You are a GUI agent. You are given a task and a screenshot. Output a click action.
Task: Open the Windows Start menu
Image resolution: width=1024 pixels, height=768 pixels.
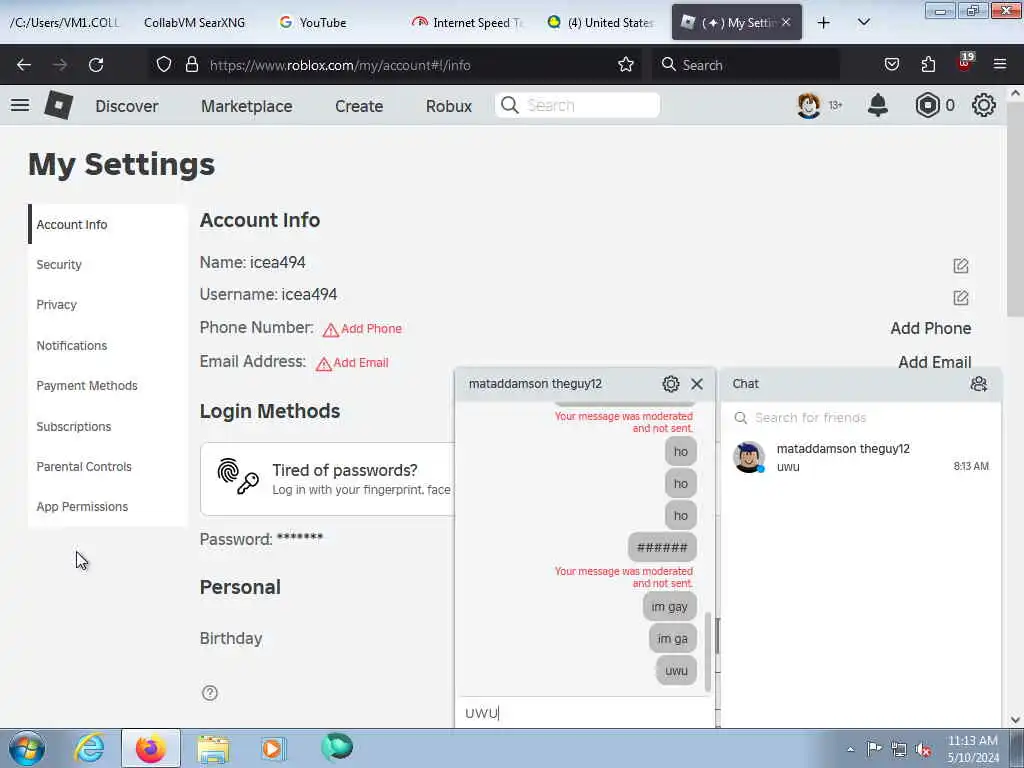(27, 748)
